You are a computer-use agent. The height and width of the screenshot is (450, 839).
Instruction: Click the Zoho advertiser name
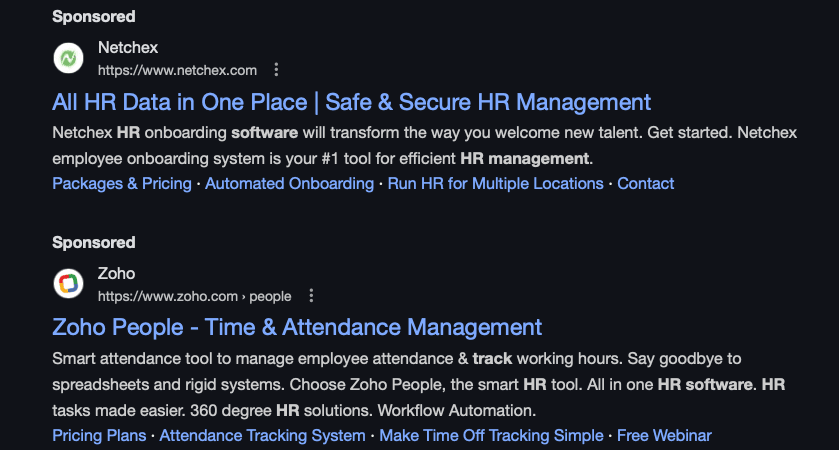[116, 273]
